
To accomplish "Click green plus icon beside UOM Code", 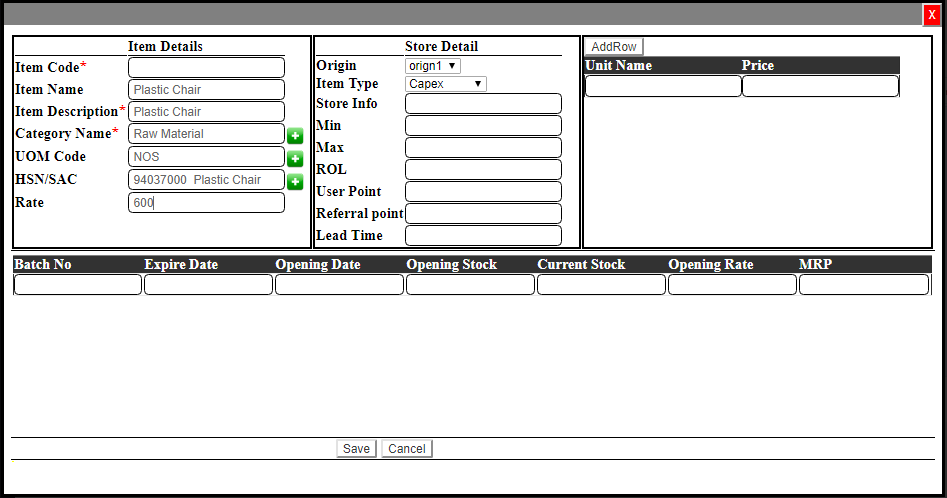I will coord(295,158).
